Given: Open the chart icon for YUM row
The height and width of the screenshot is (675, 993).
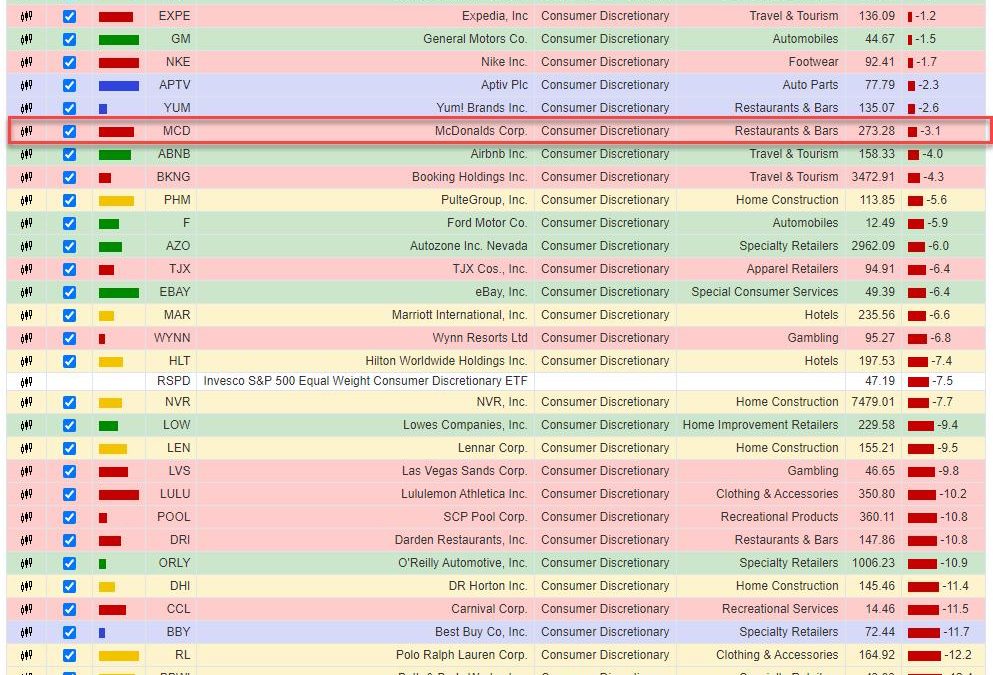Looking at the screenshot, I should (26, 108).
